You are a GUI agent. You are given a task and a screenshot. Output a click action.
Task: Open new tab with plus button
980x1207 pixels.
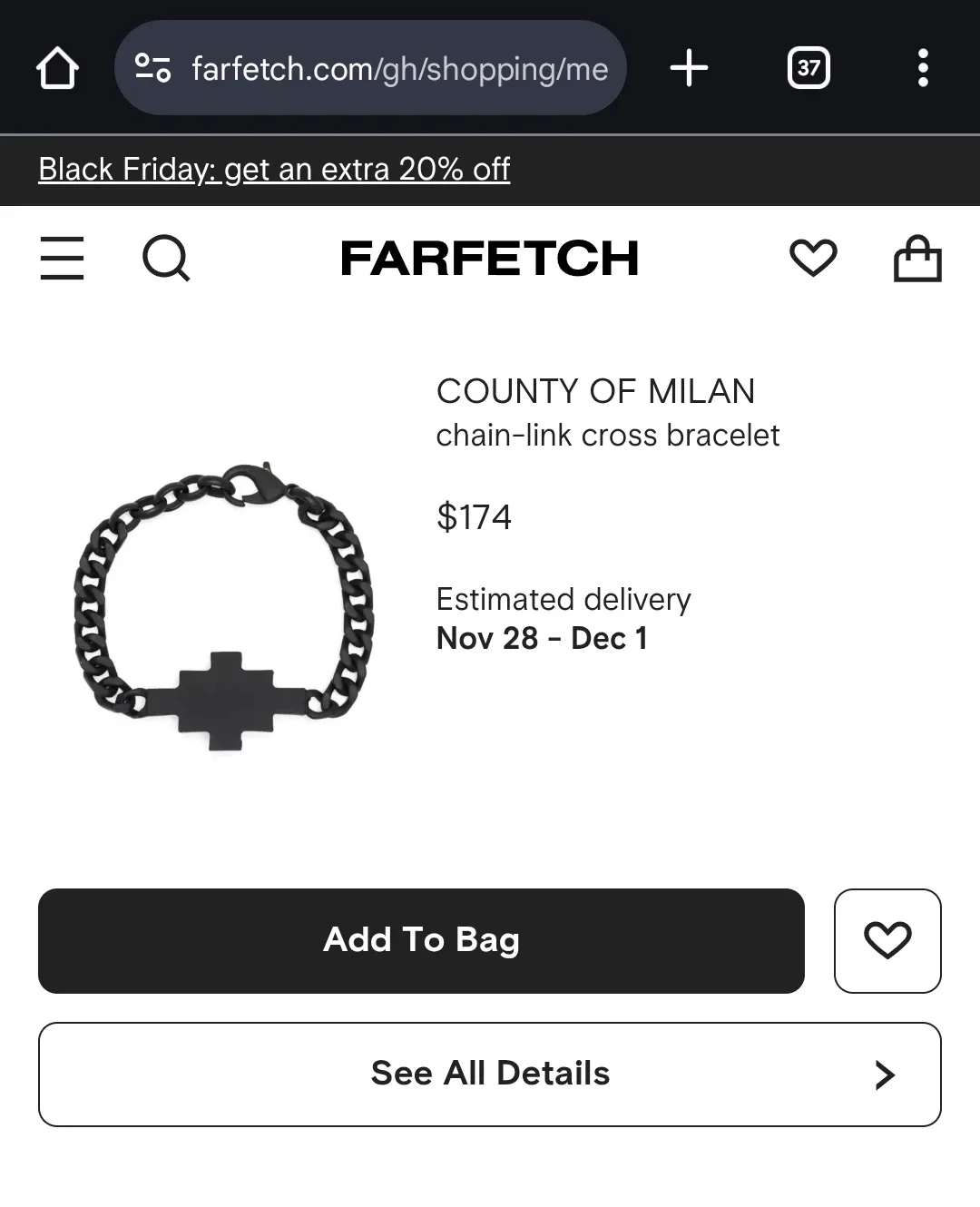point(689,67)
